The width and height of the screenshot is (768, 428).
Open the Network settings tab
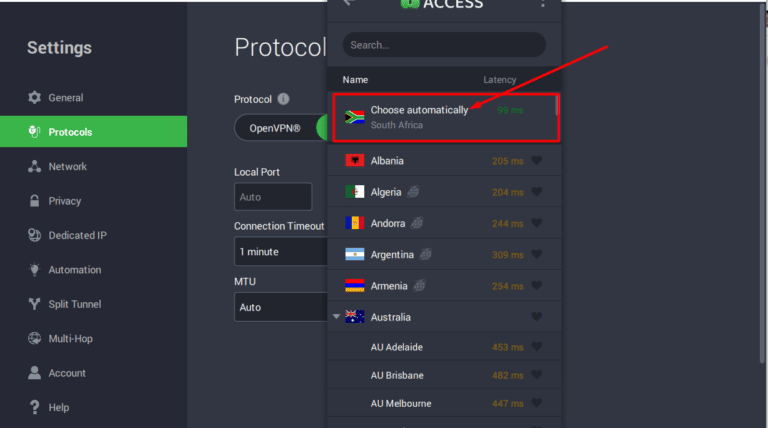coord(67,167)
